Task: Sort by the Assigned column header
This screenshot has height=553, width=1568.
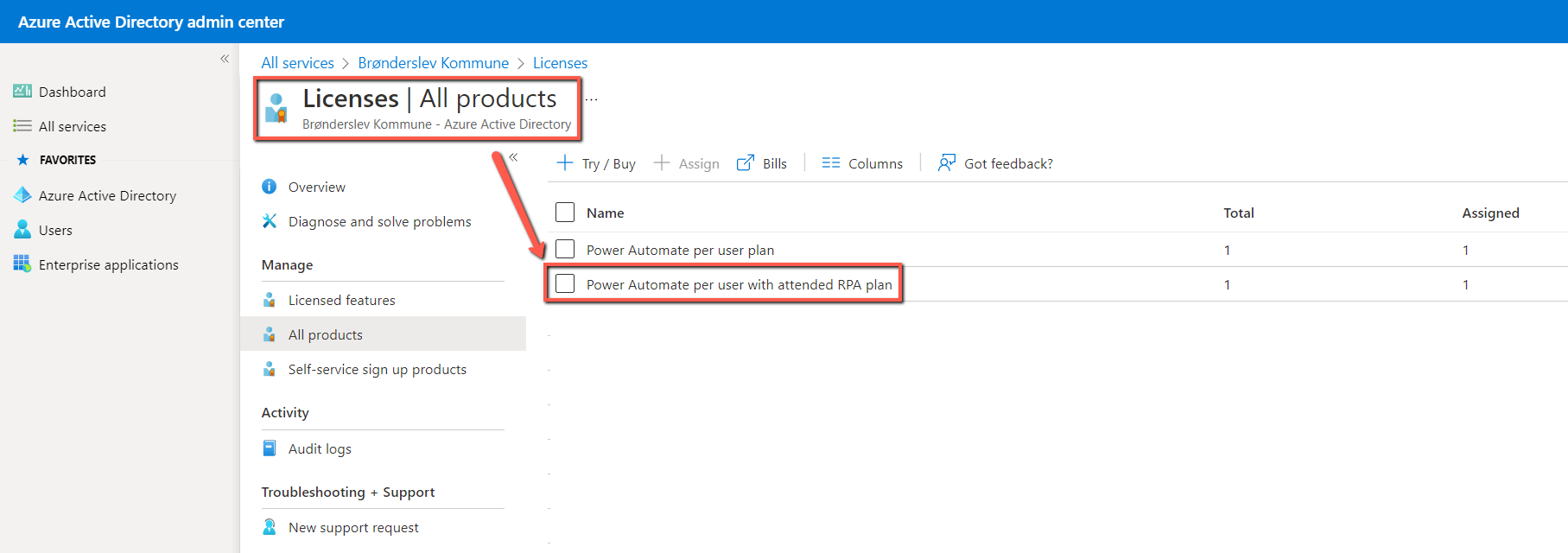Action: pyautogui.click(x=1490, y=213)
